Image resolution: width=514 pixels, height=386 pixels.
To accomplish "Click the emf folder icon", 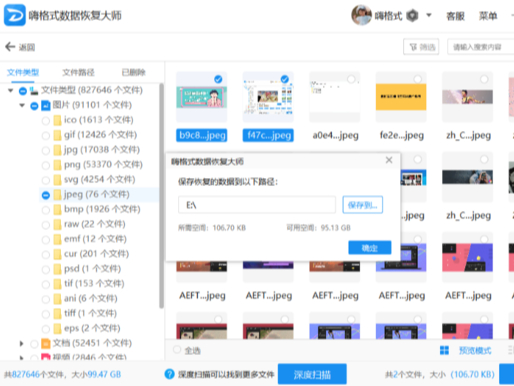I will 57,239.
